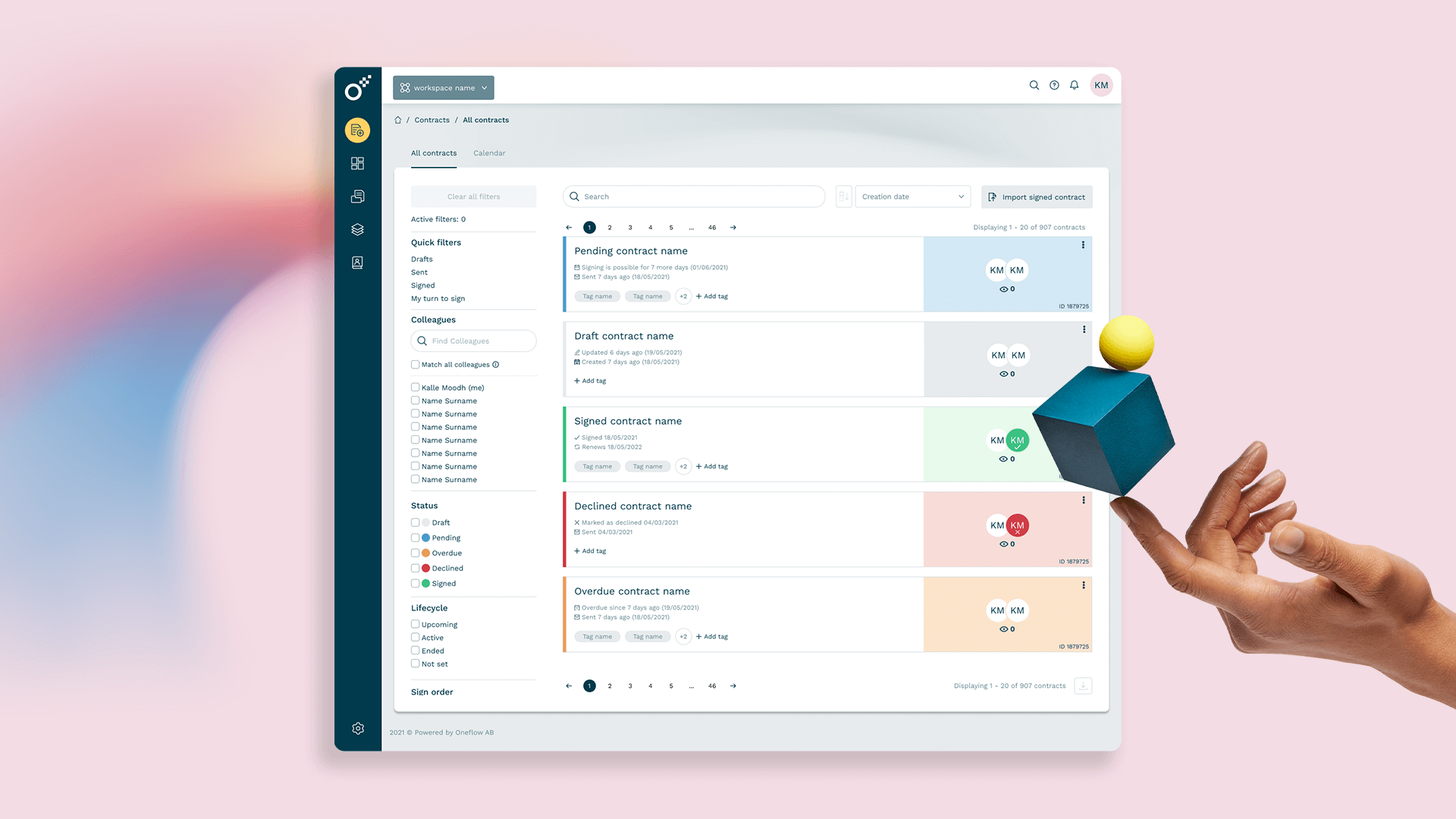Click the workspace settings gear icon
The width and height of the screenshot is (1456, 819).
357,728
